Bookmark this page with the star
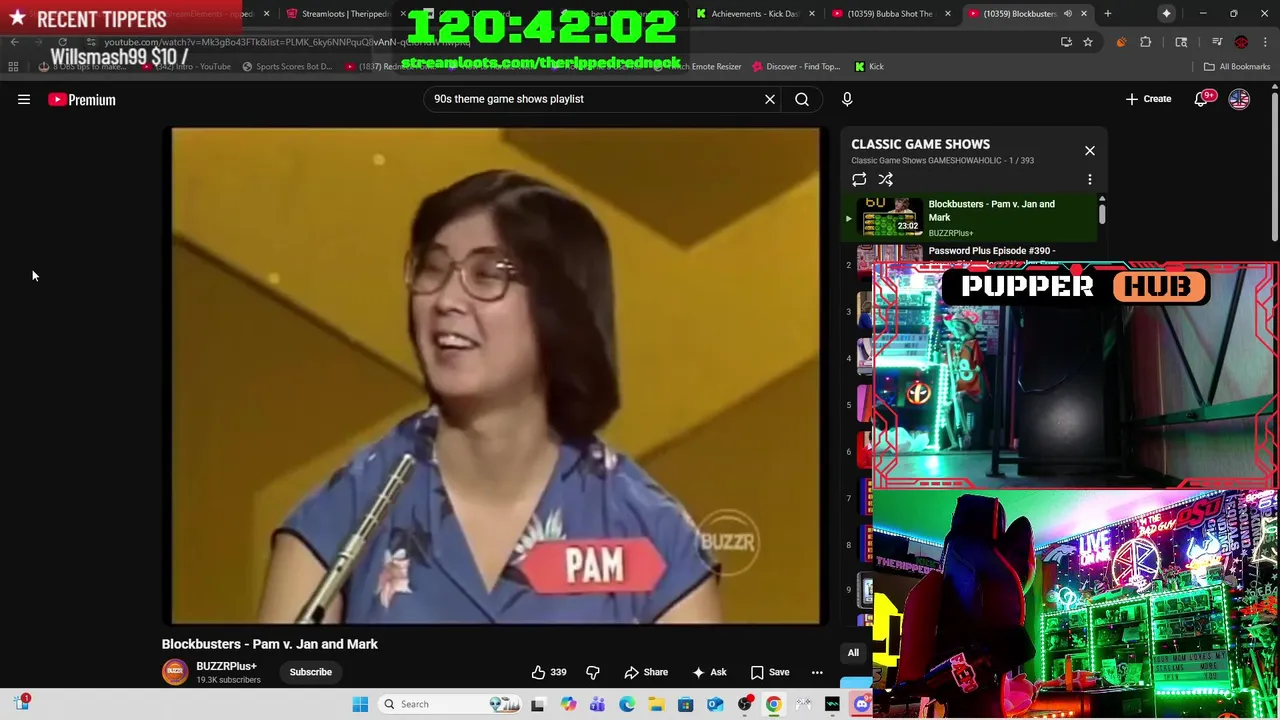 (x=1087, y=42)
